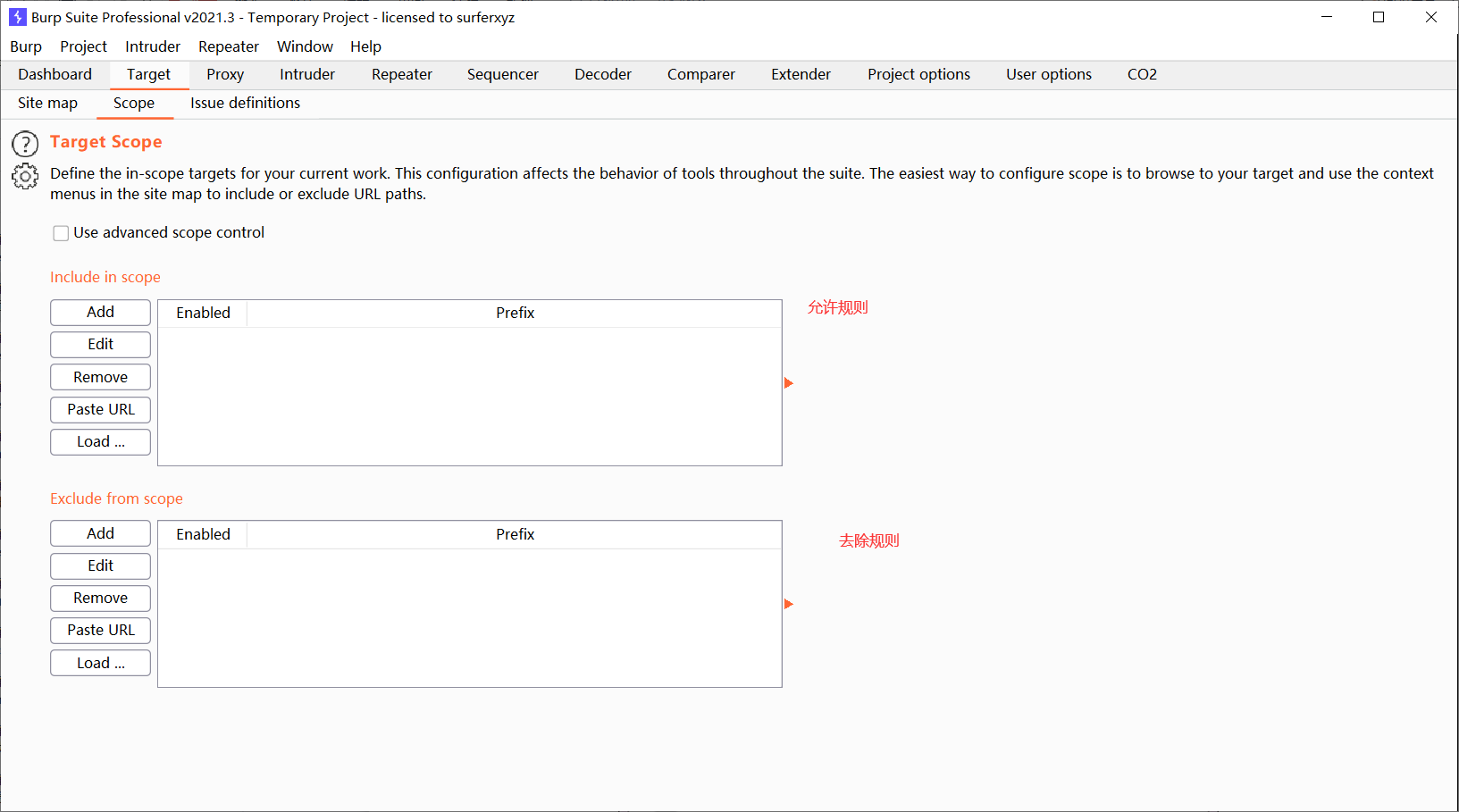Switch to the Site map sub-tab
Screen dimensions: 1459x812
click(47, 104)
